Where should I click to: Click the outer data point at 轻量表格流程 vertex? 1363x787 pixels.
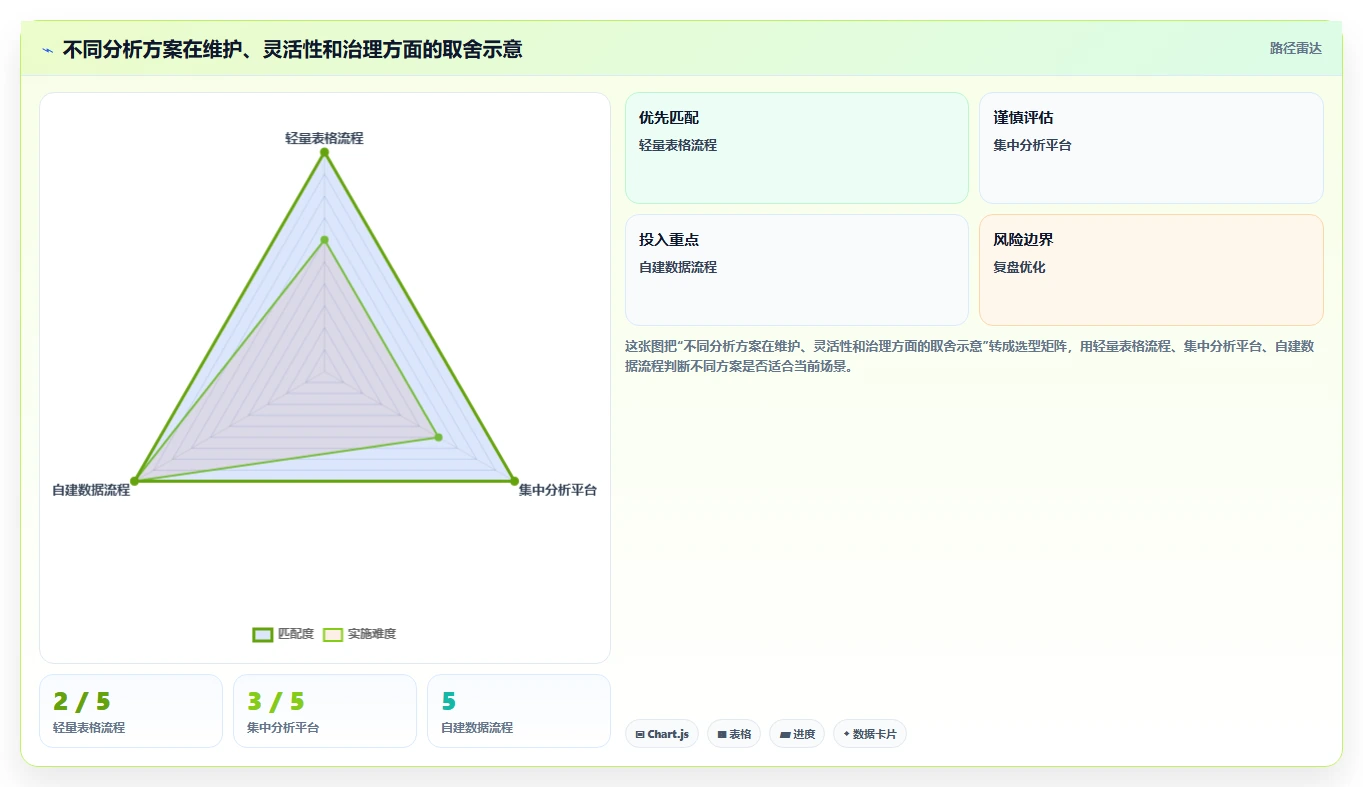click(x=324, y=152)
